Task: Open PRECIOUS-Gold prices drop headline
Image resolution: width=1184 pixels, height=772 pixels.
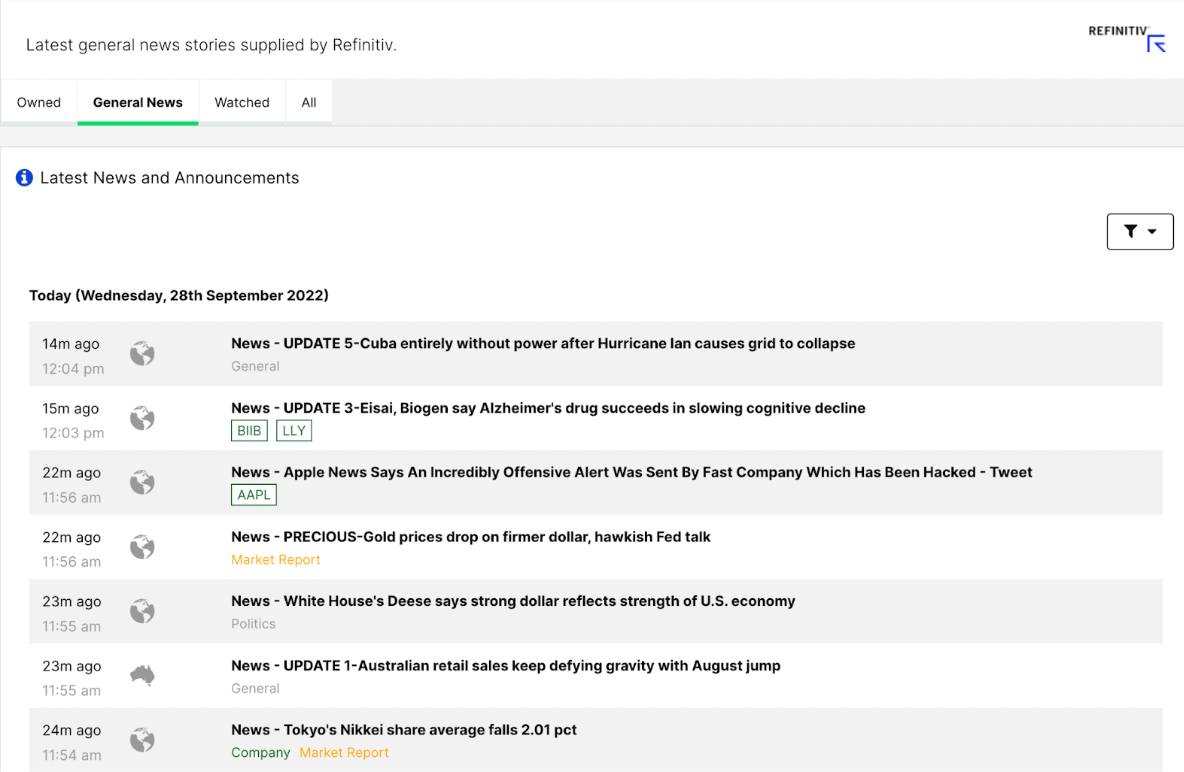Action: 470,536
